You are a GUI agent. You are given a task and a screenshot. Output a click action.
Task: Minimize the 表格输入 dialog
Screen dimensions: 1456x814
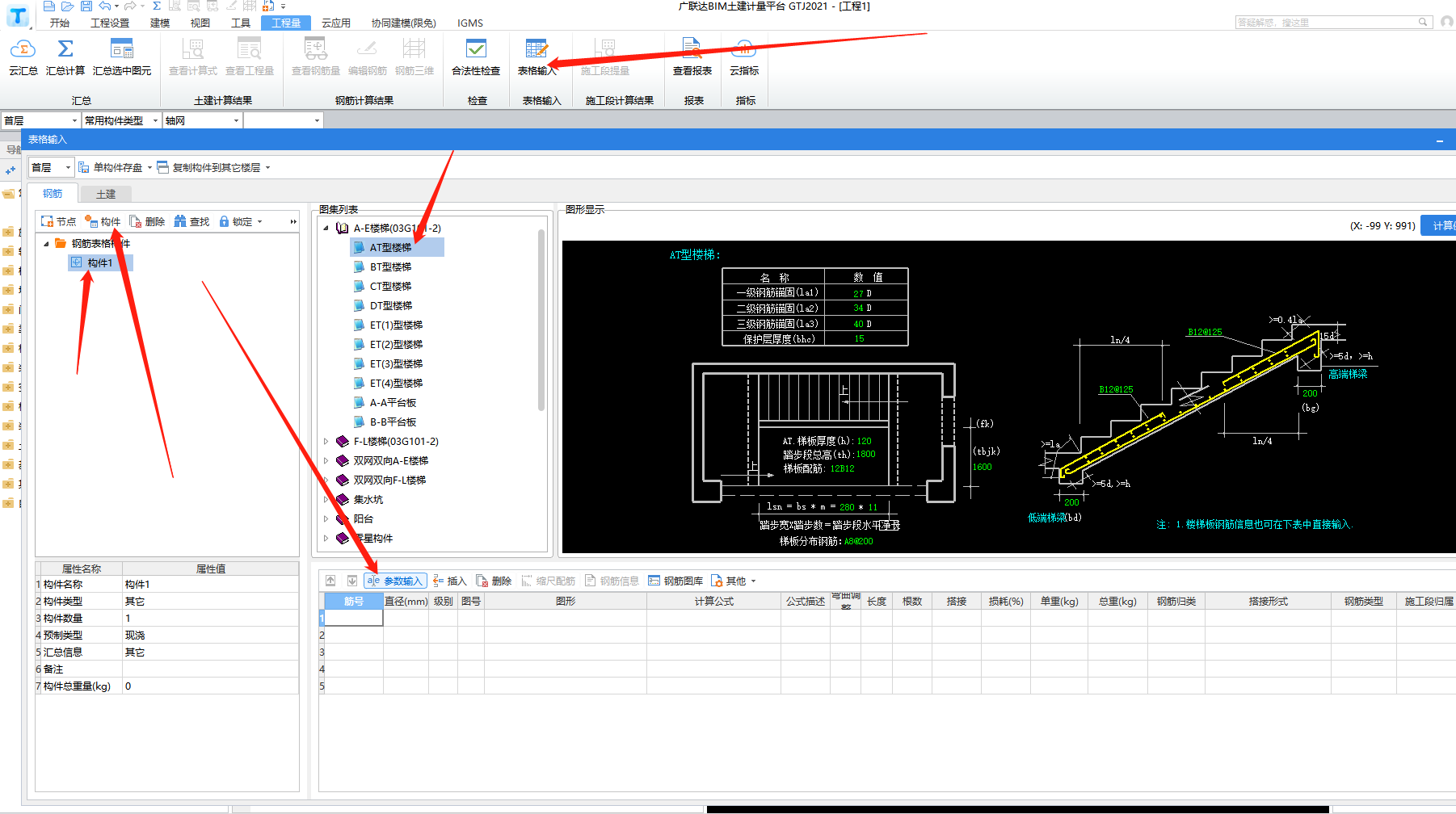point(1440,141)
